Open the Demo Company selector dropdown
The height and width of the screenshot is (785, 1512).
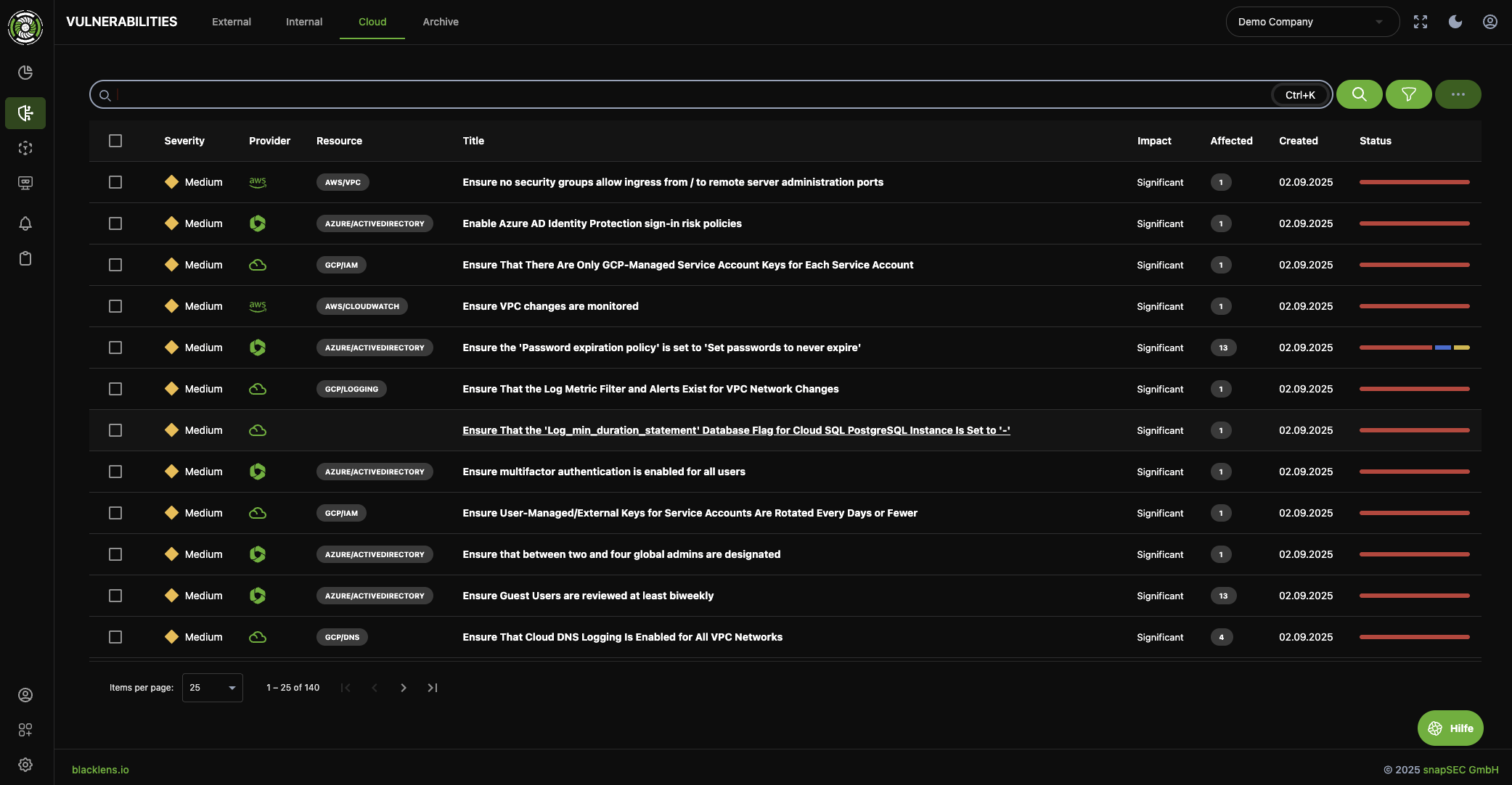1312,22
